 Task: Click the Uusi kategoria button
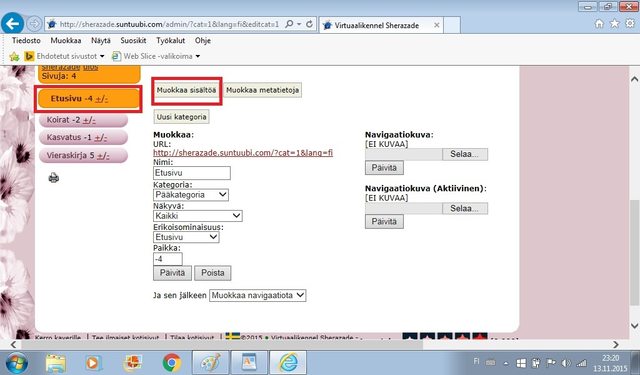(182, 117)
